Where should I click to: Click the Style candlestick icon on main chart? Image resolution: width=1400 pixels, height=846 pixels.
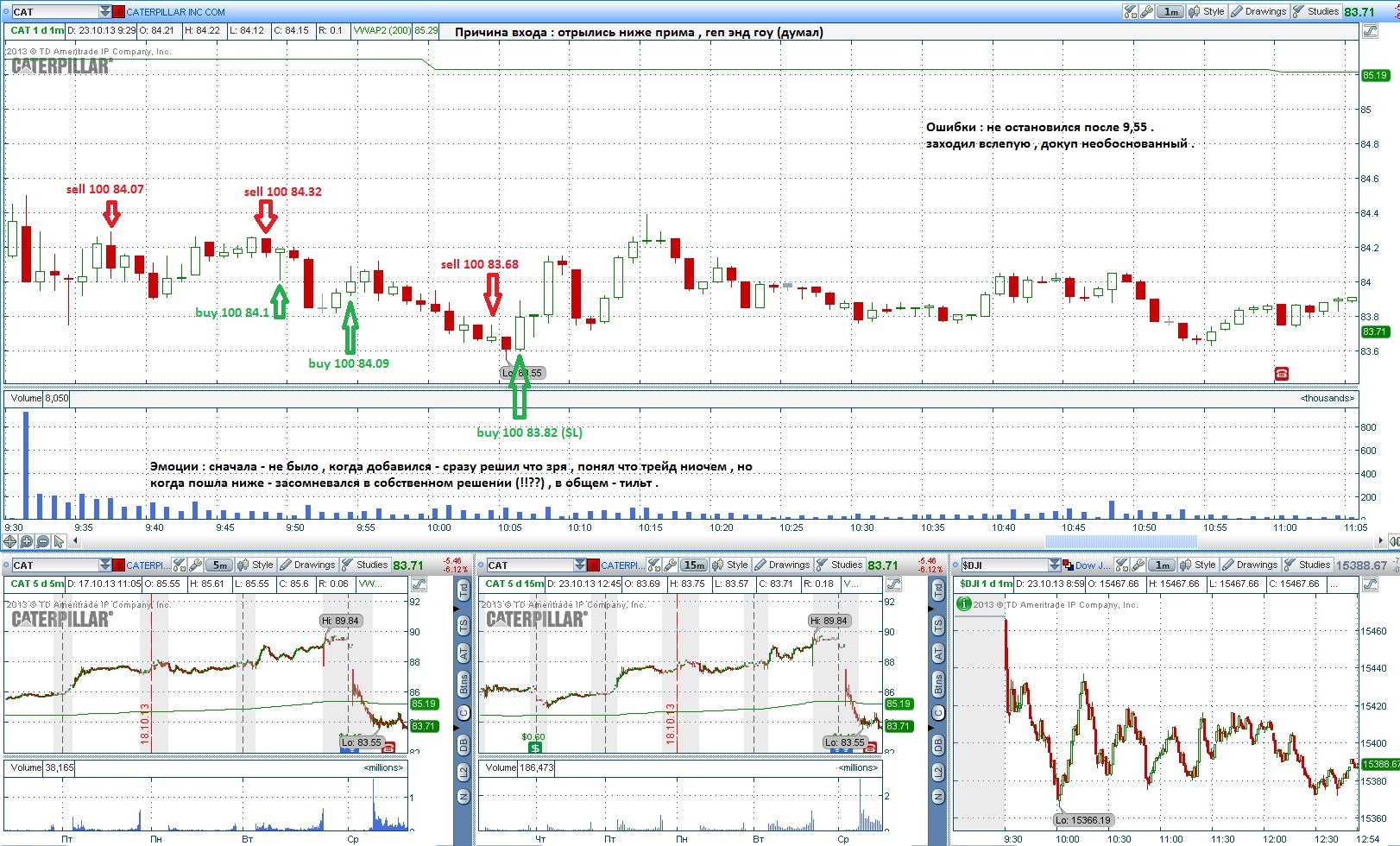pyautogui.click(x=1194, y=11)
